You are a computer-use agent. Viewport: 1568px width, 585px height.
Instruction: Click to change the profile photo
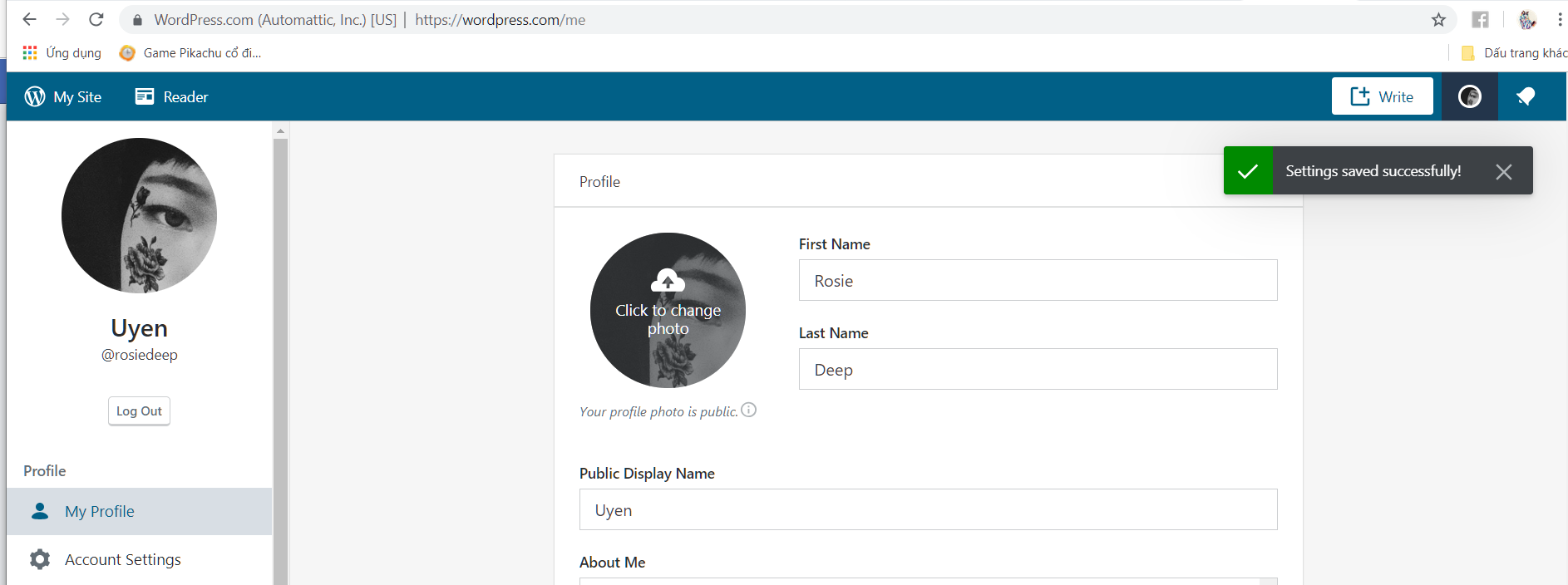click(x=668, y=310)
